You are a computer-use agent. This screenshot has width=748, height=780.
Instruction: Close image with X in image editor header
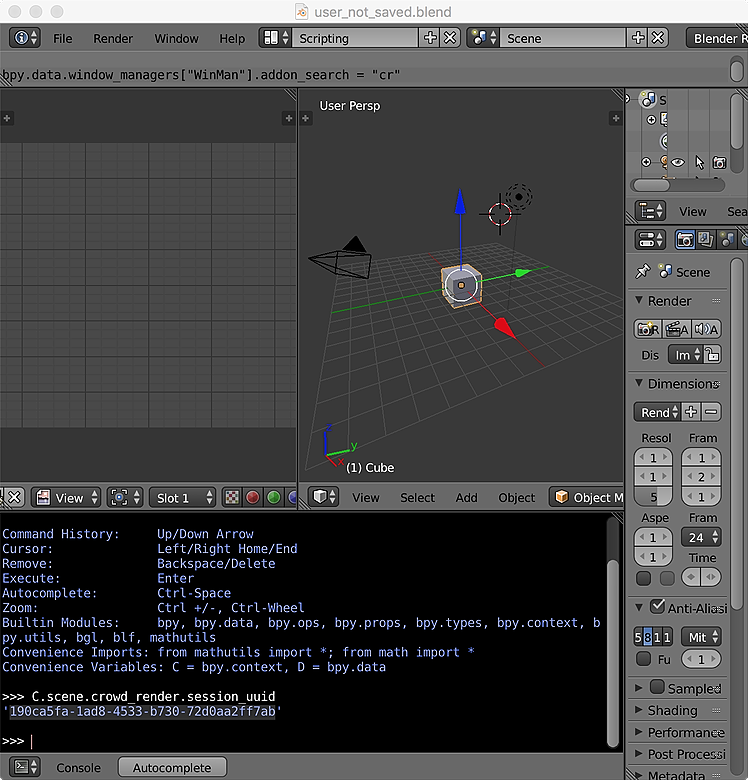[14, 497]
